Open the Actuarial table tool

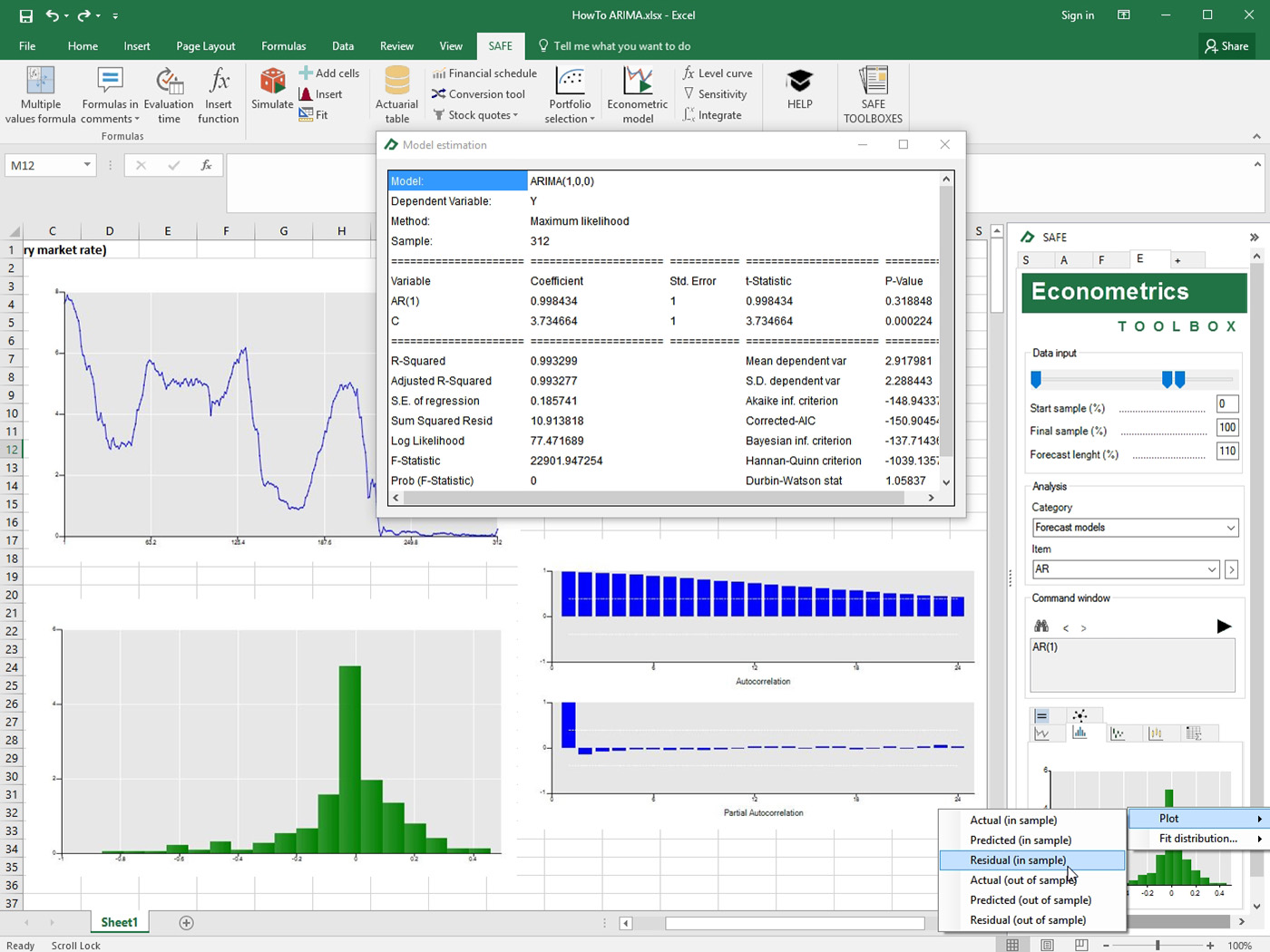pos(397,94)
